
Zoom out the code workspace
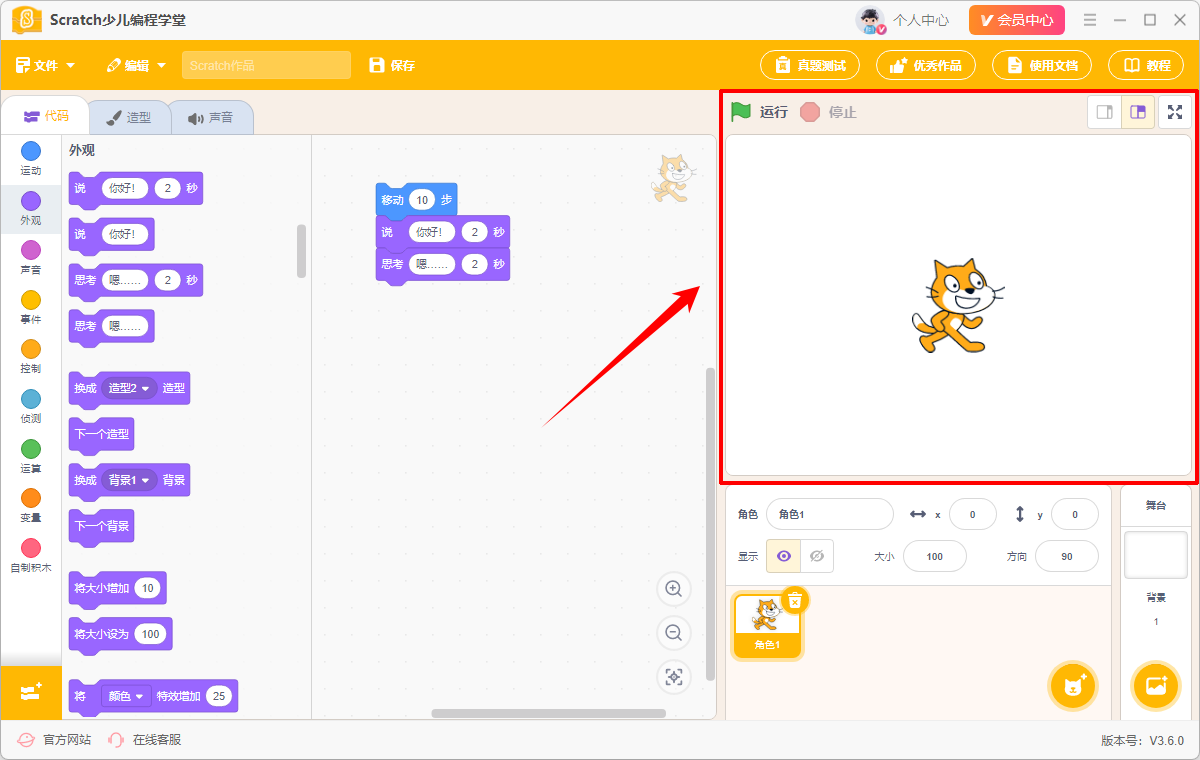[674, 633]
